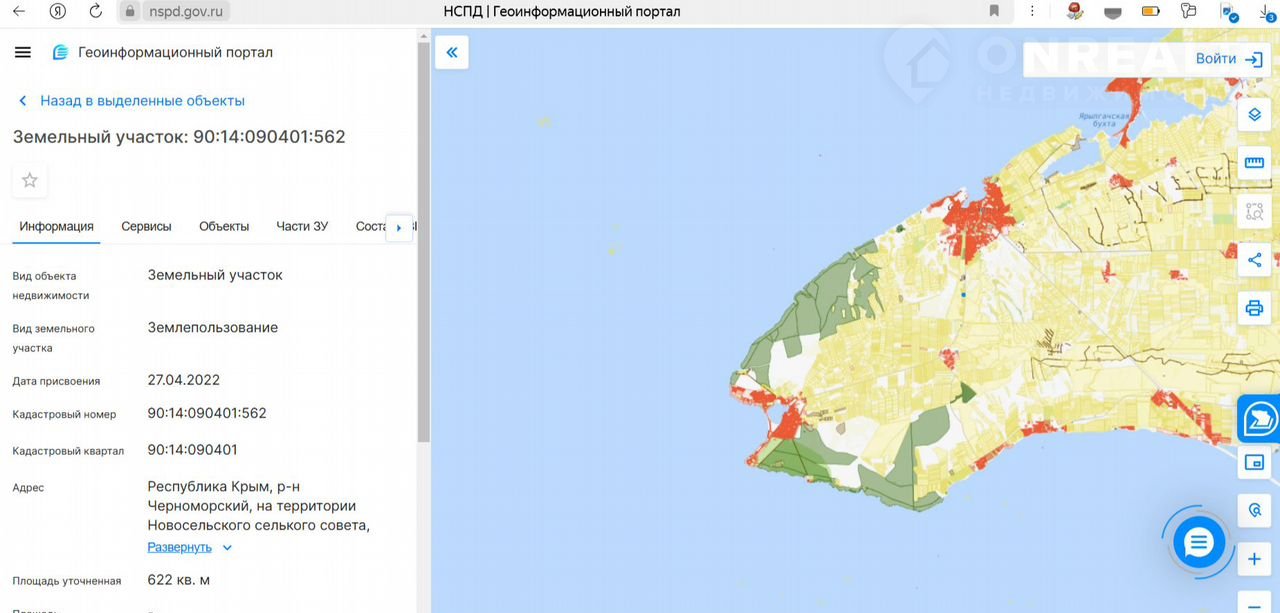Zoom in on the map
The height and width of the screenshot is (613, 1280).
tap(1254, 559)
